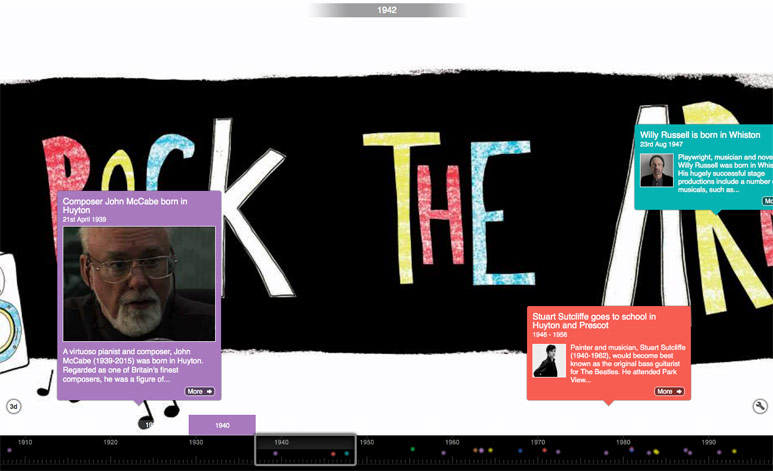Jump to 1960 on the timeline bar
Viewport: 773px width, 471px height.
pos(452,442)
